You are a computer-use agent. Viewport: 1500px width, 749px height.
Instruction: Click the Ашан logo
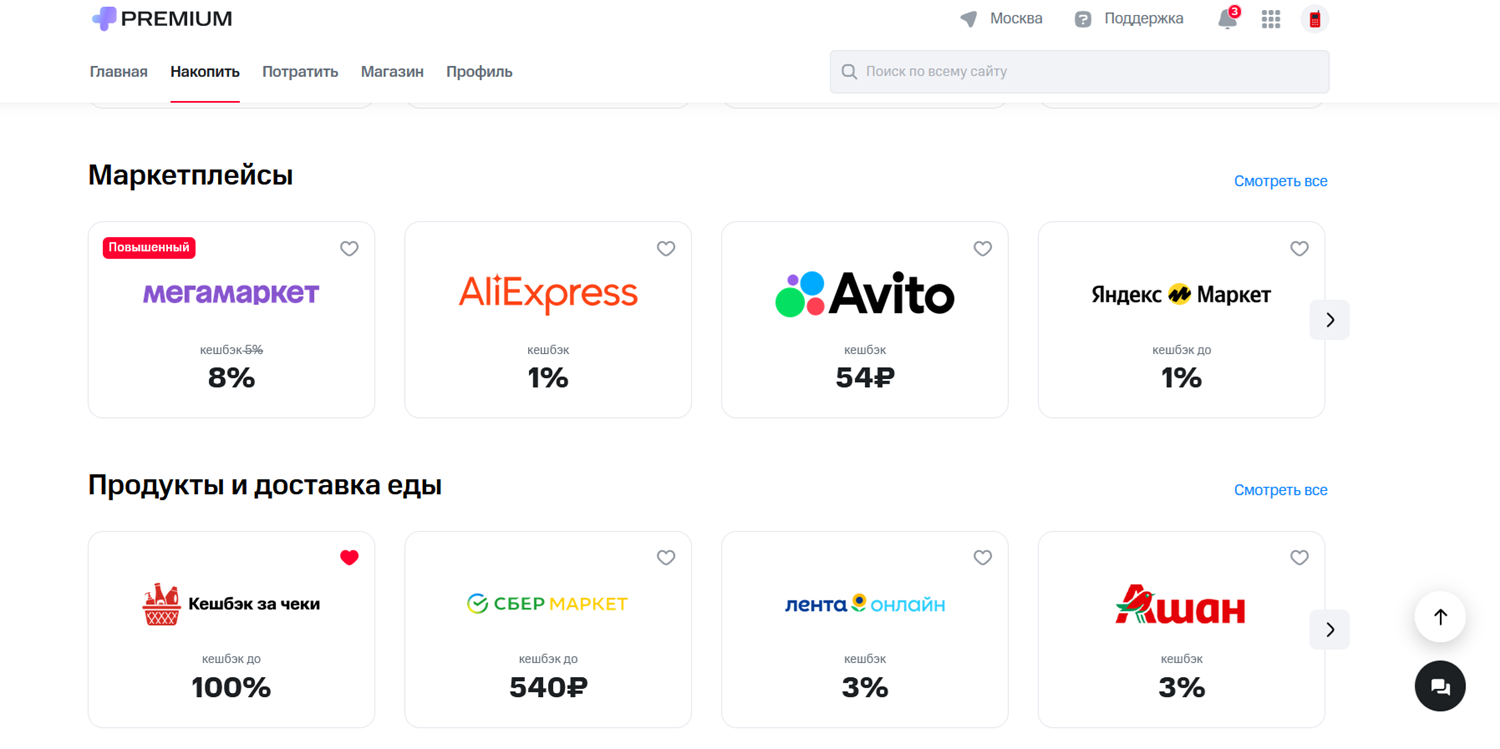1181,605
